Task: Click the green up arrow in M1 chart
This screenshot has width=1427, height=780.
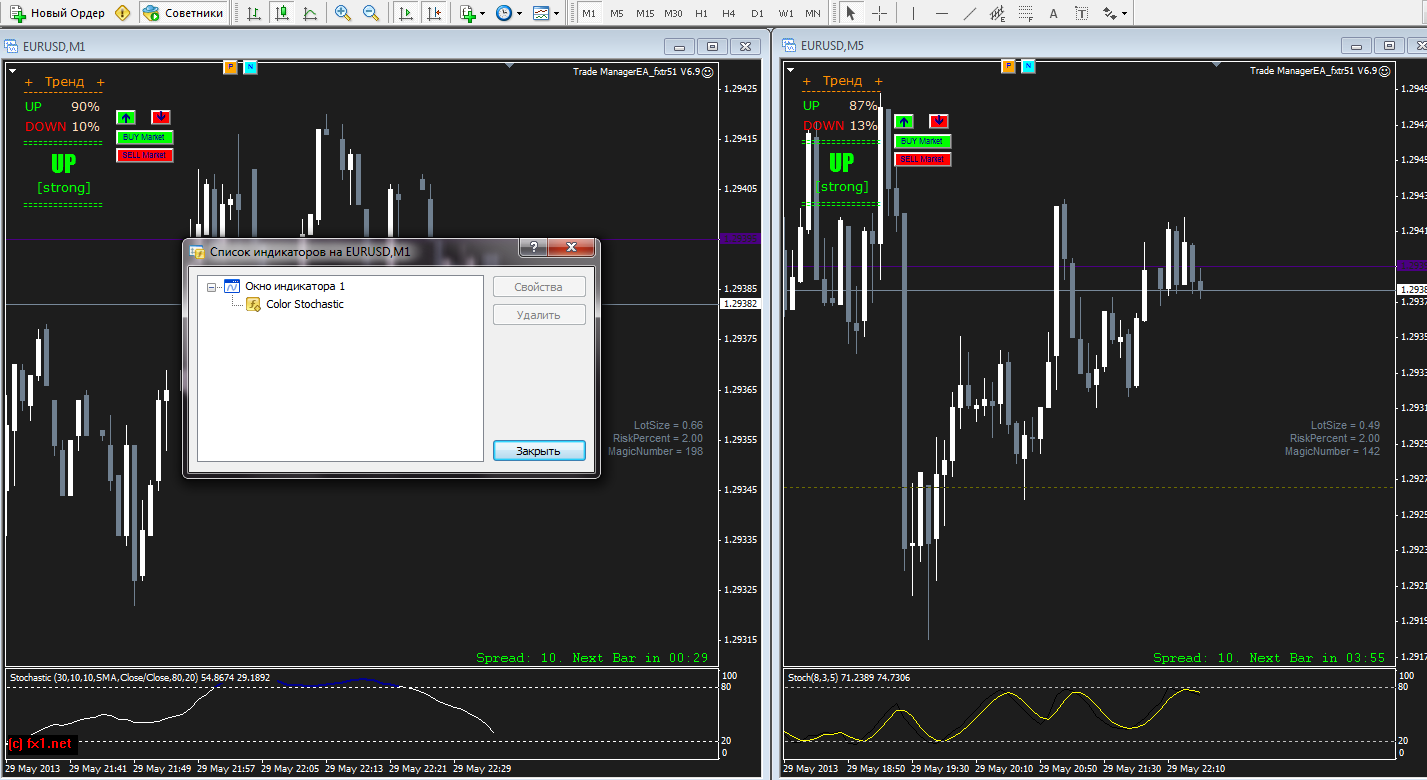Action: 125,117
